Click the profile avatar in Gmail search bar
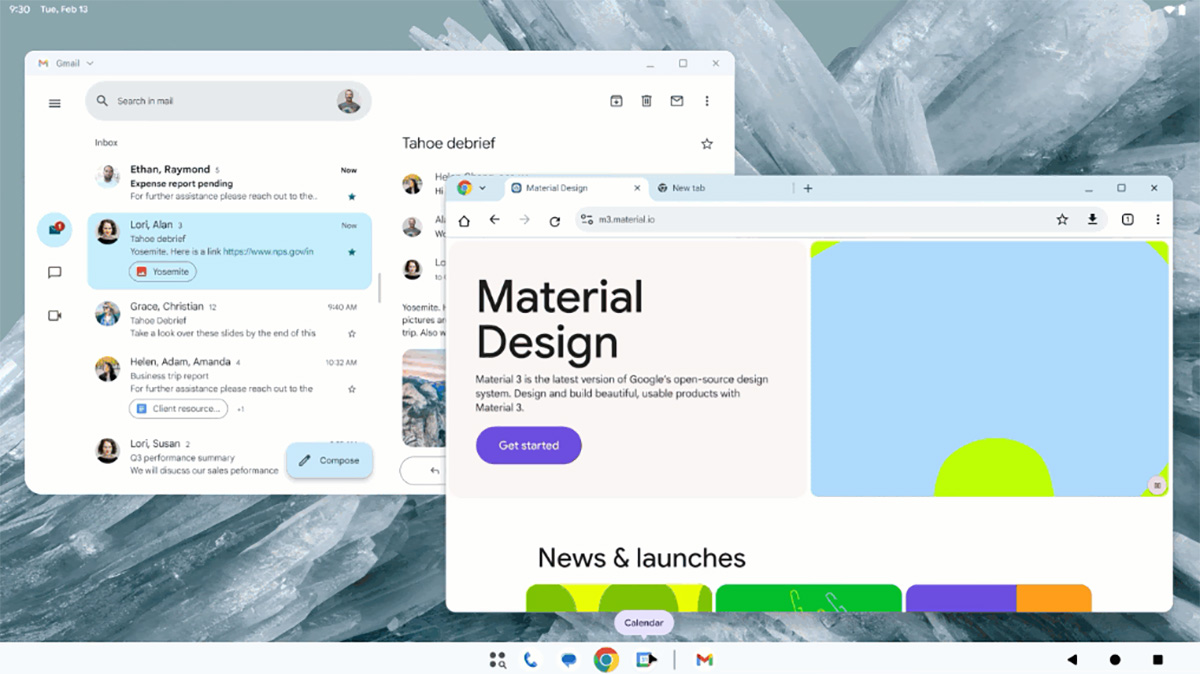Image resolution: width=1200 pixels, height=674 pixels. [x=349, y=101]
